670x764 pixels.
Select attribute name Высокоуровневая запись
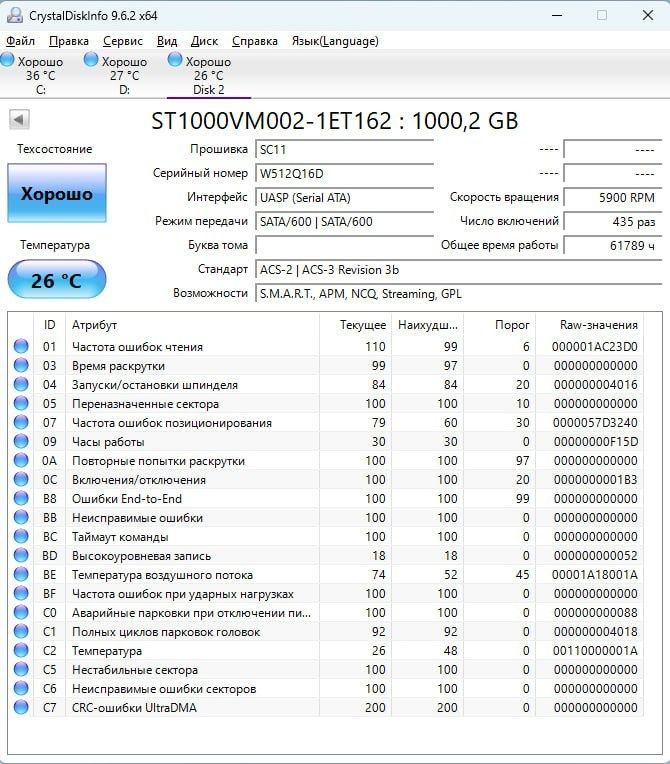click(x=141, y=556)
